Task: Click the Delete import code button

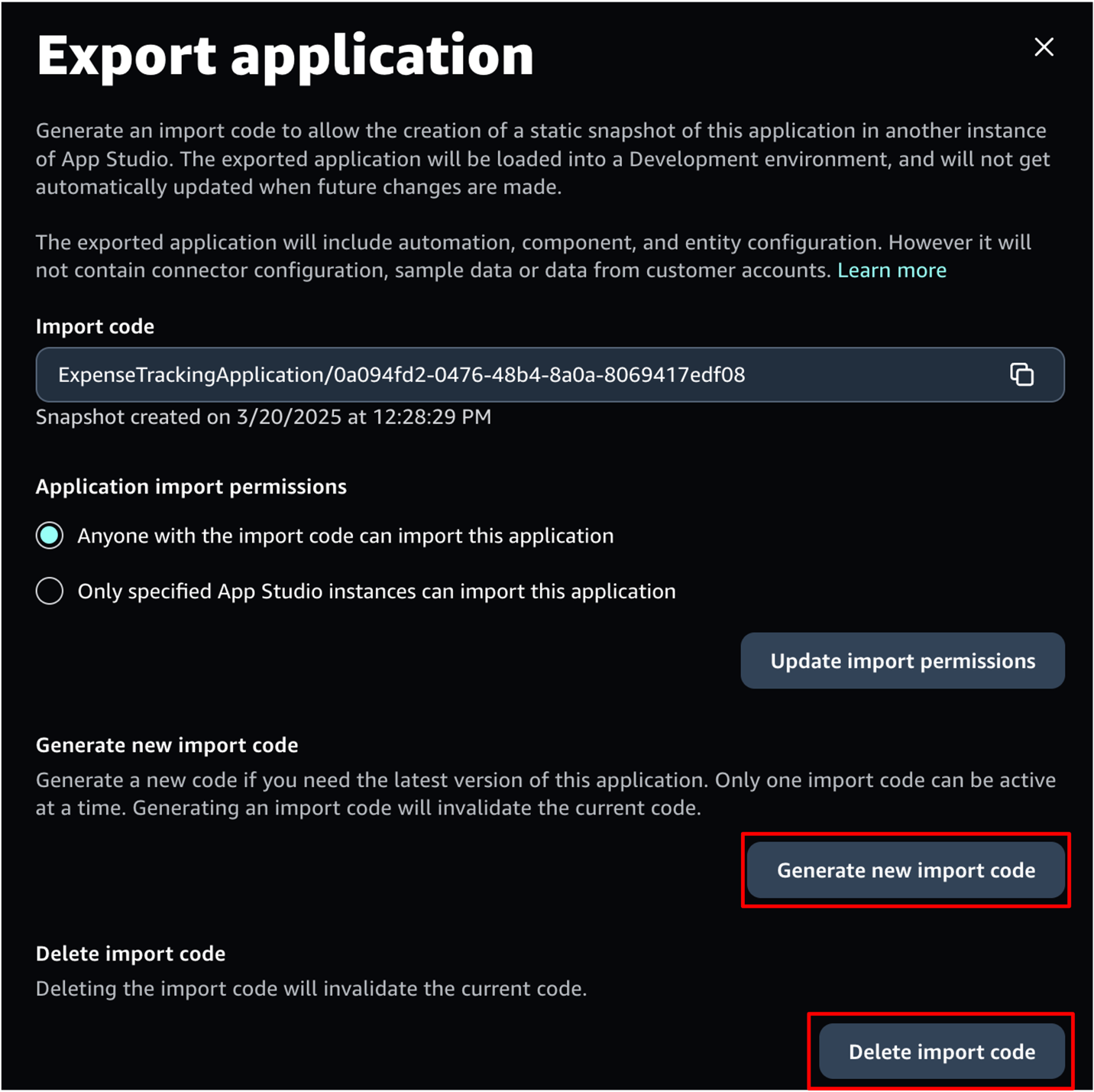Action: click(942, 1051)
